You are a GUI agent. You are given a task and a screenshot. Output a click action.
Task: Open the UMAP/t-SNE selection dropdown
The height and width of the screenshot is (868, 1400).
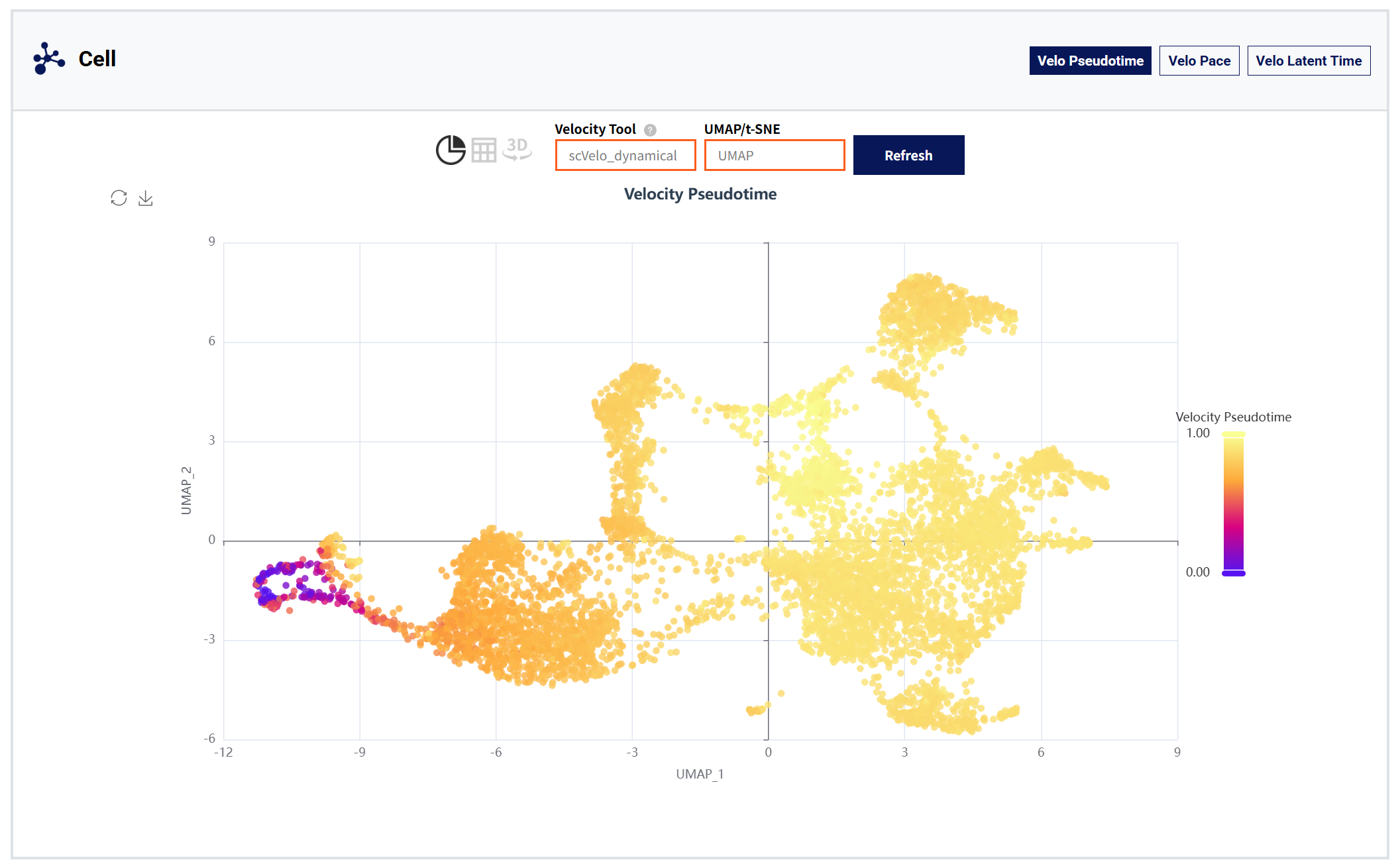pyautogui.click(x=774, y=155)
